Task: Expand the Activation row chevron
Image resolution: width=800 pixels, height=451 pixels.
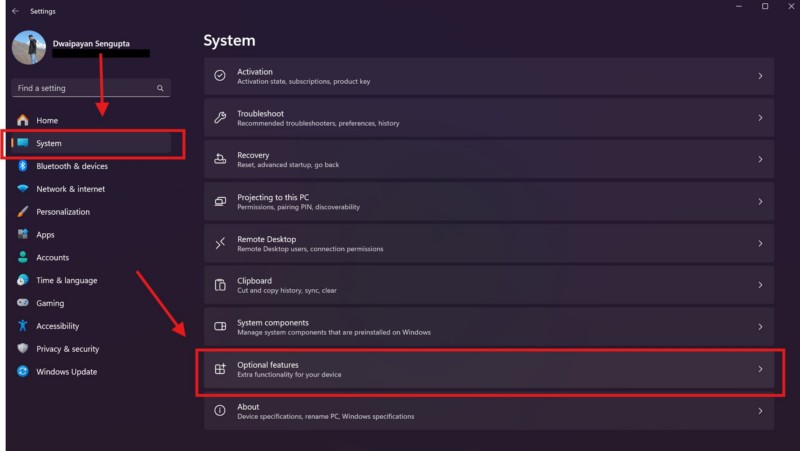Action: pos(760,76)
